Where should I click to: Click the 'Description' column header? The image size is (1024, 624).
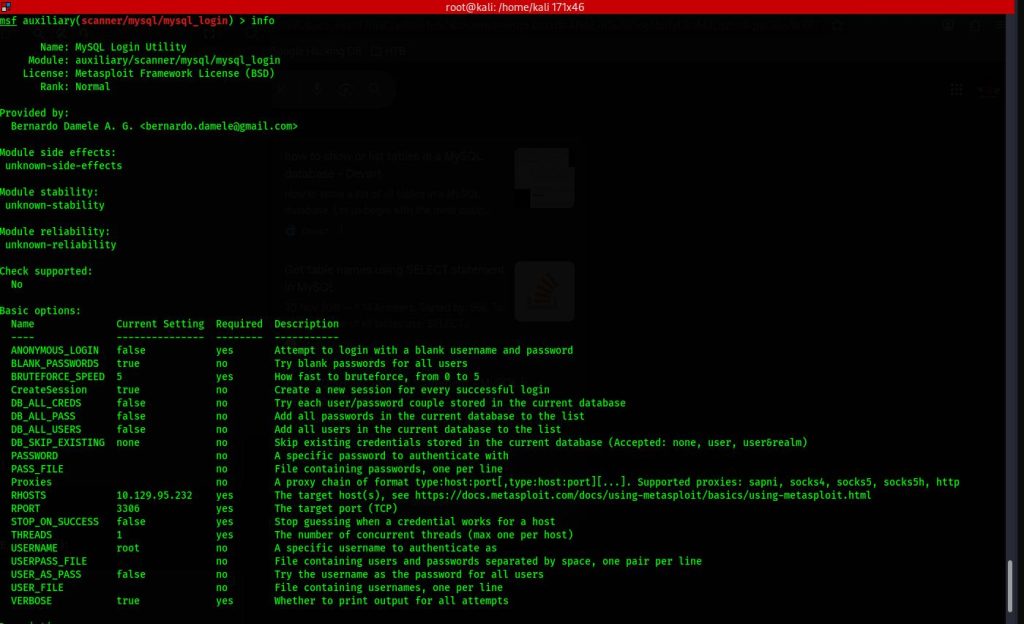(306, 324)
